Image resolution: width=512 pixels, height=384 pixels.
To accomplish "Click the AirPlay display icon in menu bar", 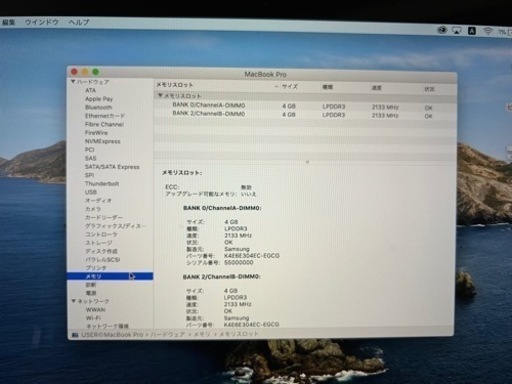I will click(x=456, y=31).
